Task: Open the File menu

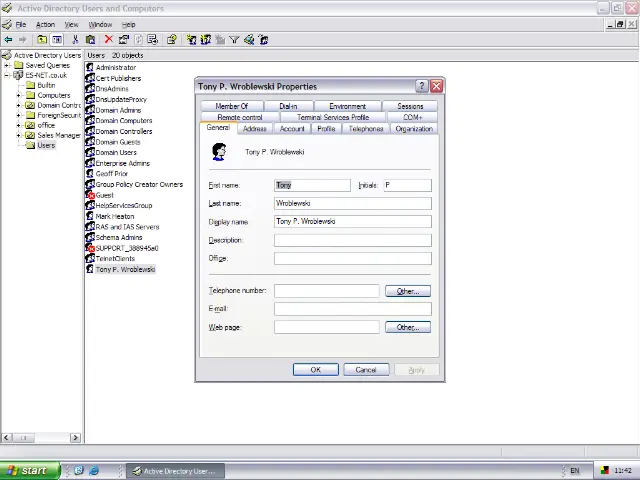Action: click(21, 24)
